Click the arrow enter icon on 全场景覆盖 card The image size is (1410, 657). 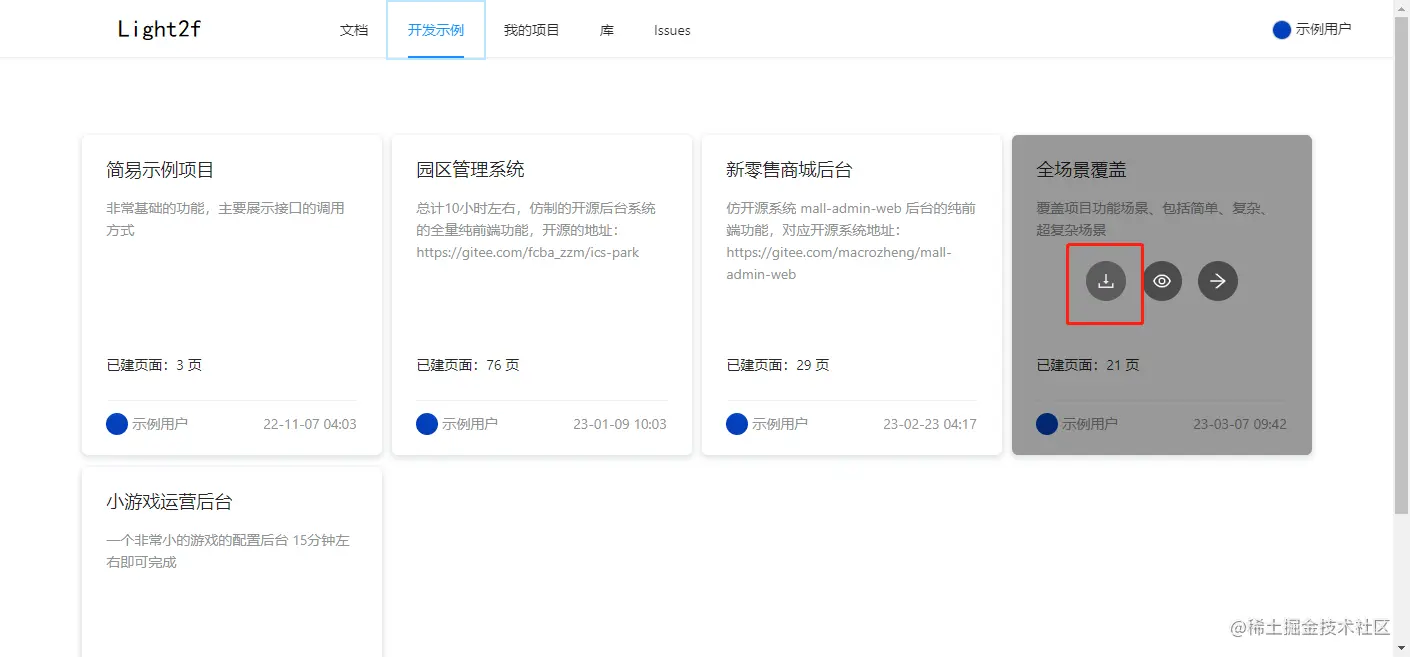pos(1218,281)
